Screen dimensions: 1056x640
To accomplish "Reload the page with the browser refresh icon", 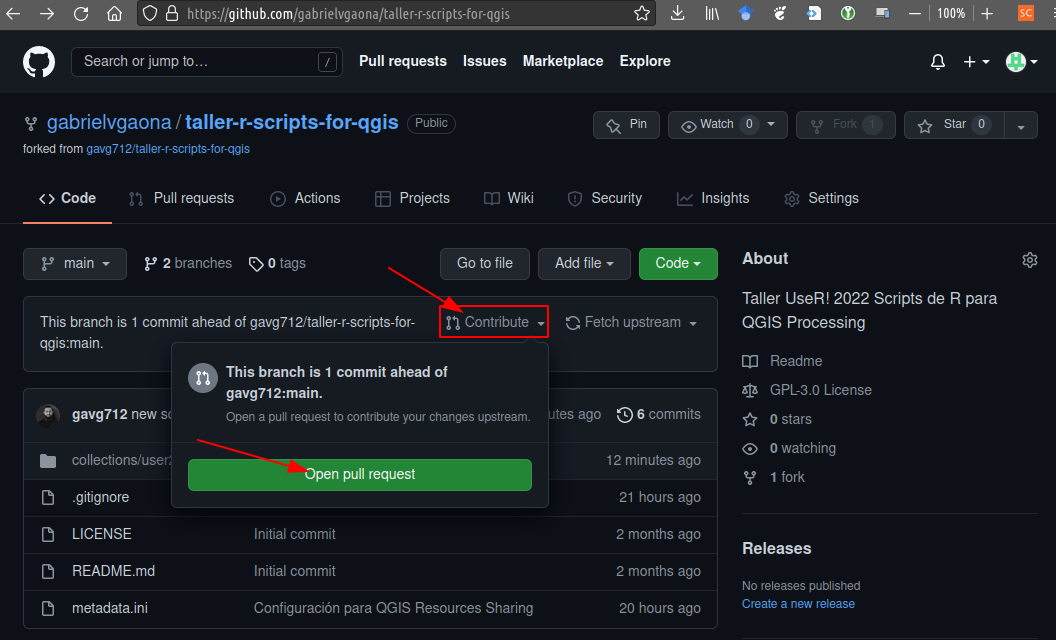I will click(x=80, y=14).
